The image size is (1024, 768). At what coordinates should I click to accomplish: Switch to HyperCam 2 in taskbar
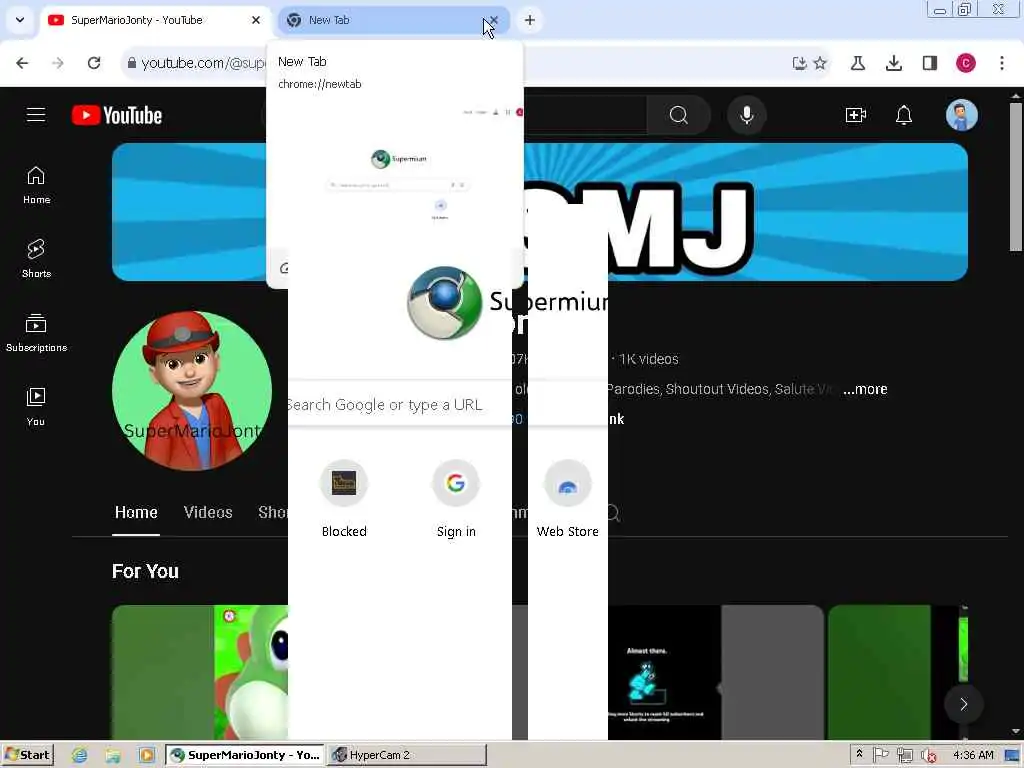point(406,755)
